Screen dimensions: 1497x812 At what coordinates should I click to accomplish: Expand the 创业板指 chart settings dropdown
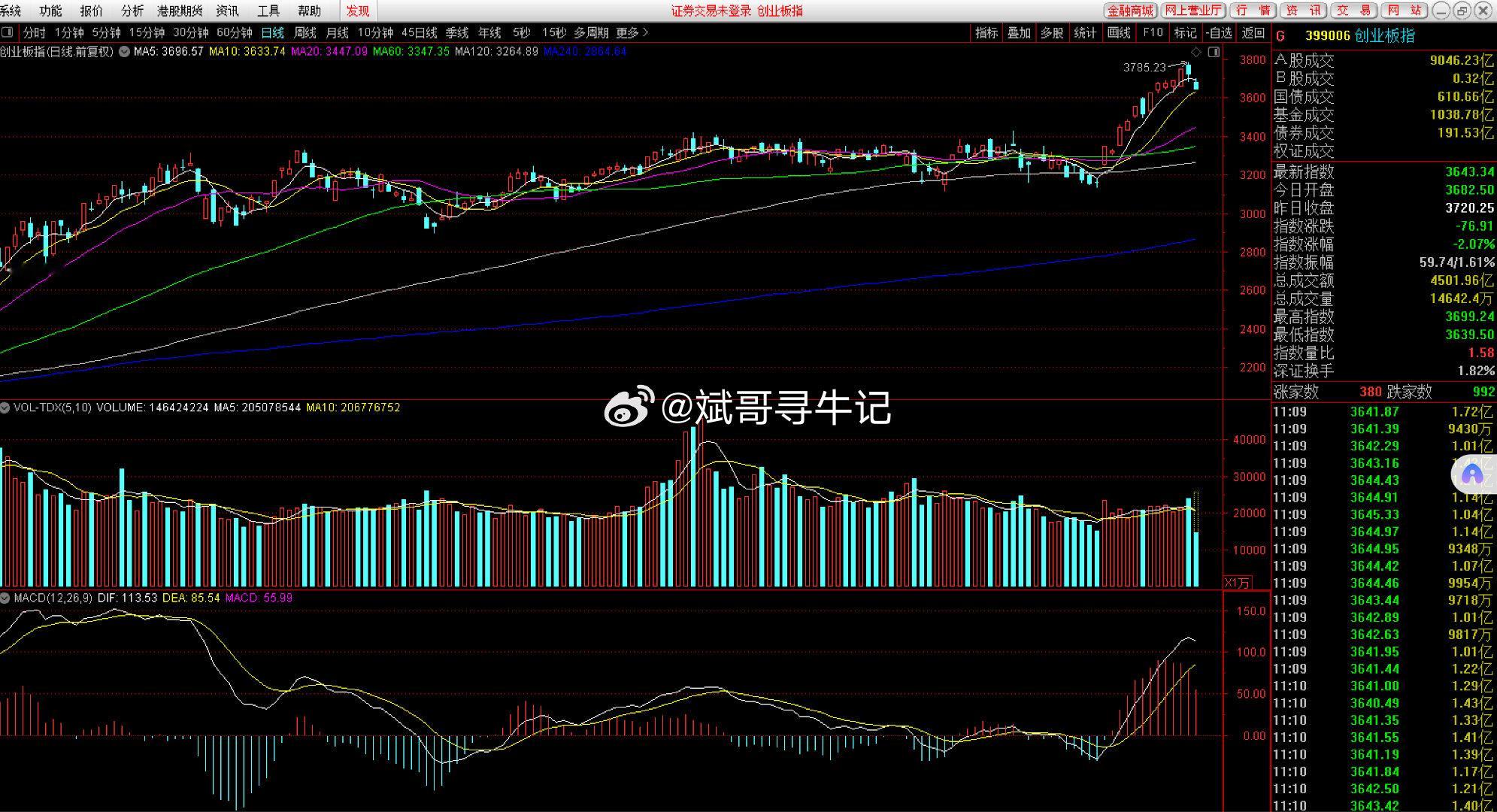(124, 52)
